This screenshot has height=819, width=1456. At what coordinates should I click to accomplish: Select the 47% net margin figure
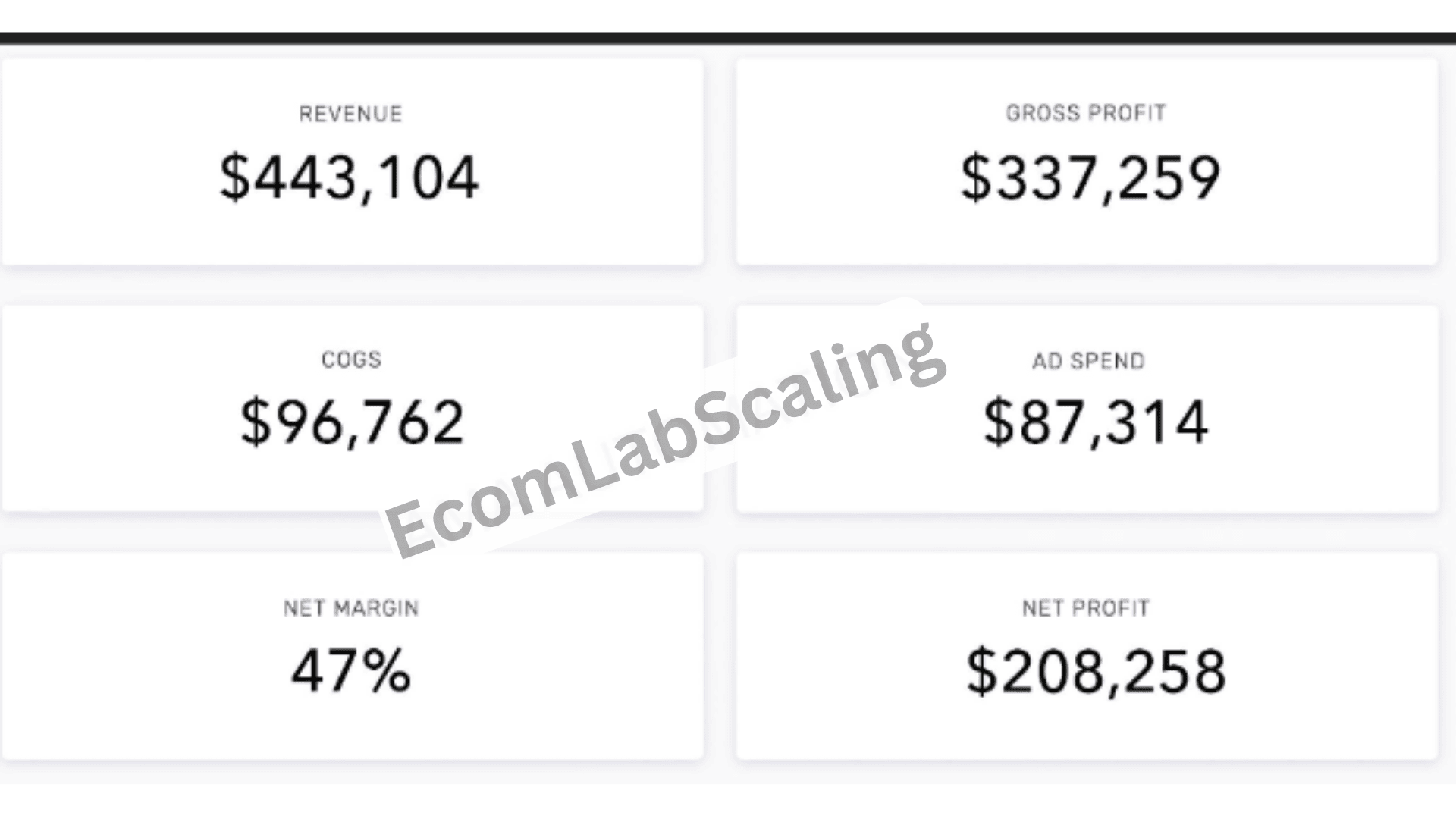tap(351, 670)
